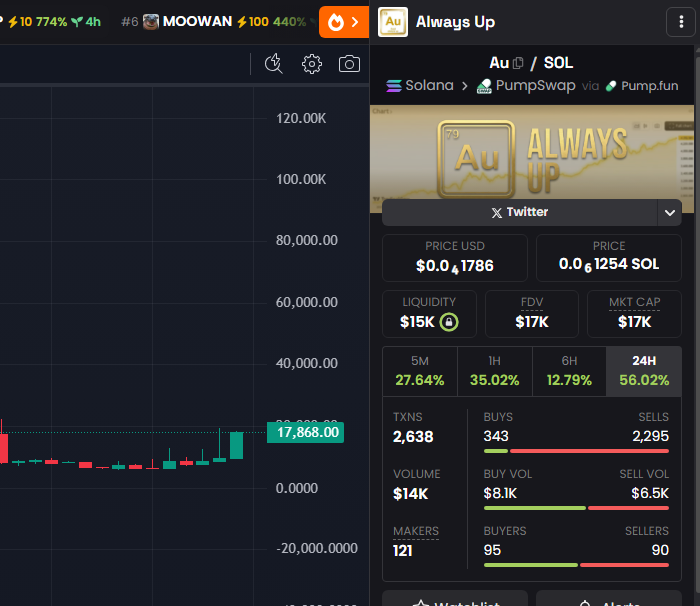This screenshot has width=700, height=606.
Task: Click the SELLS 2,295 value
Action: tap(650, 436)
